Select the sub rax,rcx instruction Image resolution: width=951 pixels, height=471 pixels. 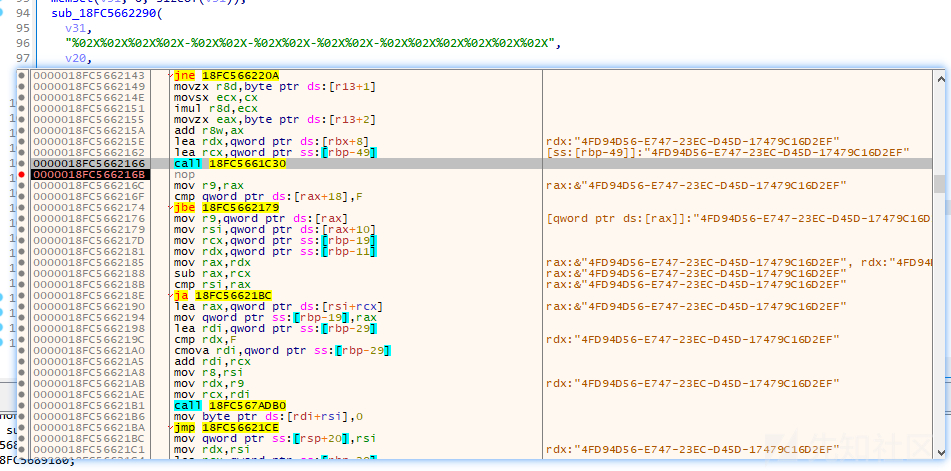click(207, 274)
